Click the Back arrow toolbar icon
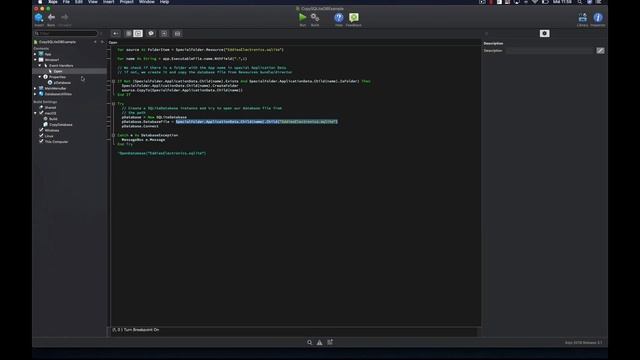 pyautogui.click(x=51, y=17)
